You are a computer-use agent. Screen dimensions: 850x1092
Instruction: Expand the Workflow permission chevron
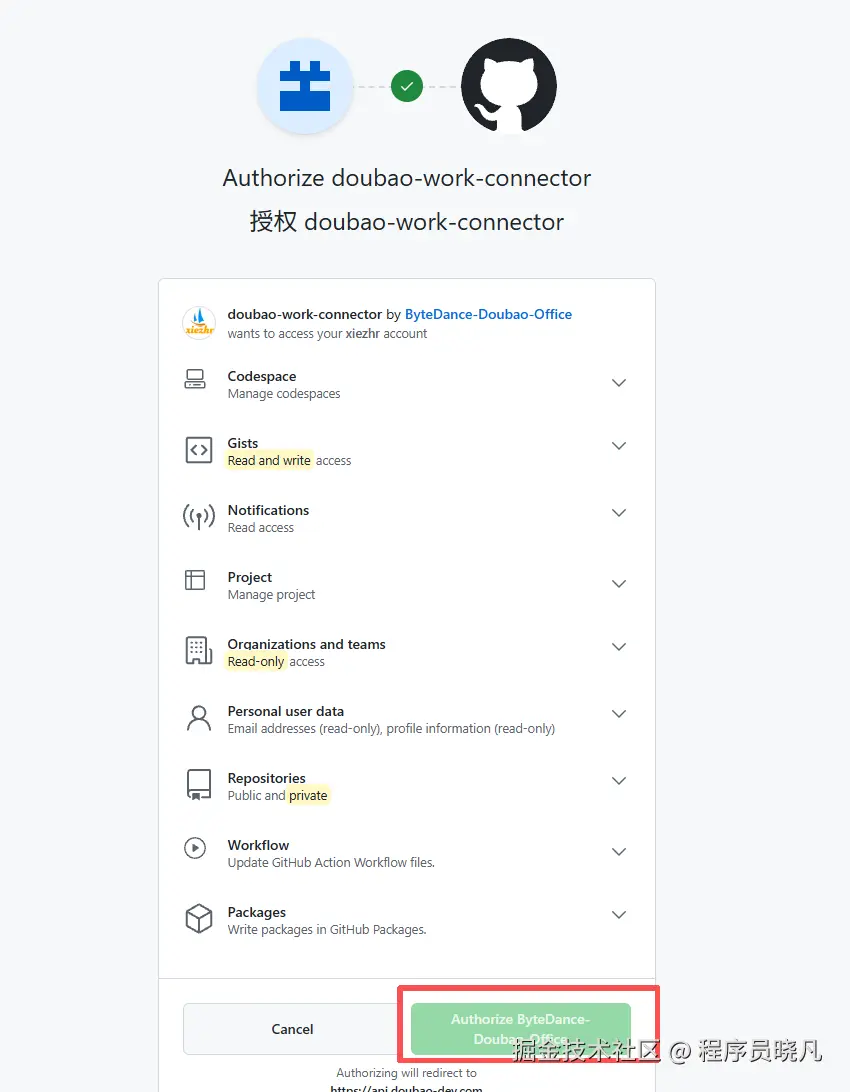click(618, 851)
